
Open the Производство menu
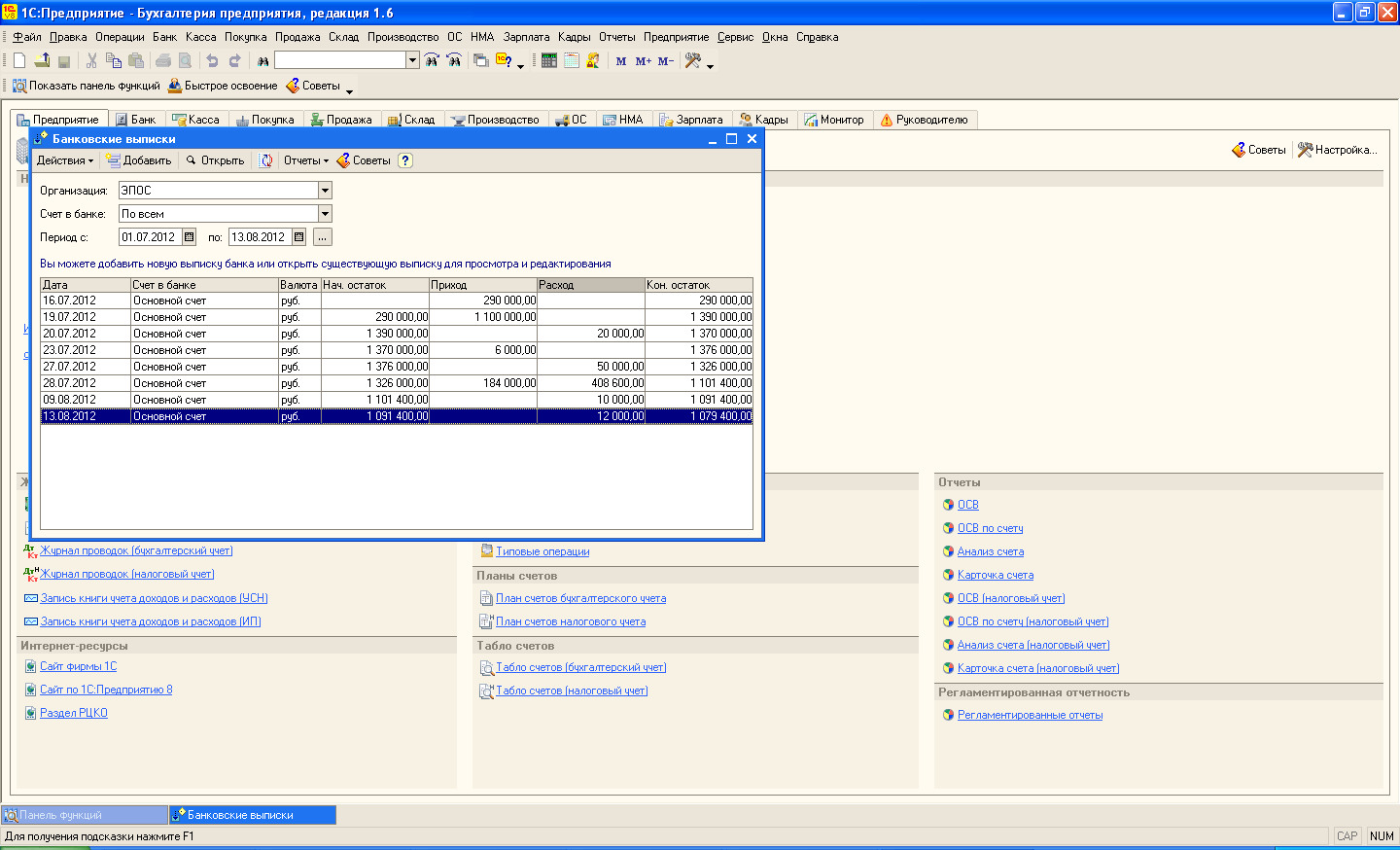(x=402, y=37)
